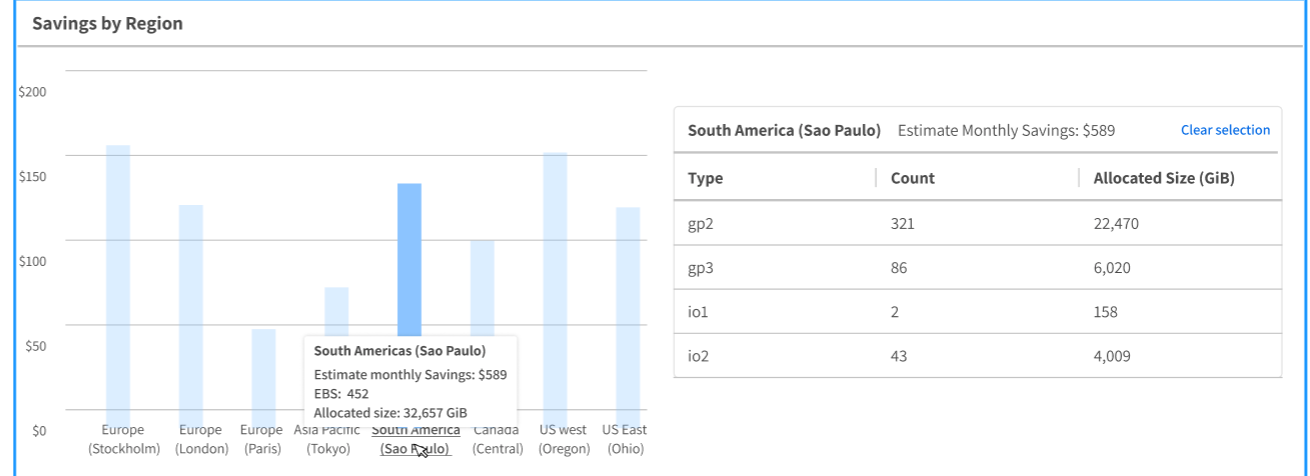The width and height of the screenshot is (1310, 476).
Task: Click the Europe (Stockholm) axis label
Action: (123, 439)
